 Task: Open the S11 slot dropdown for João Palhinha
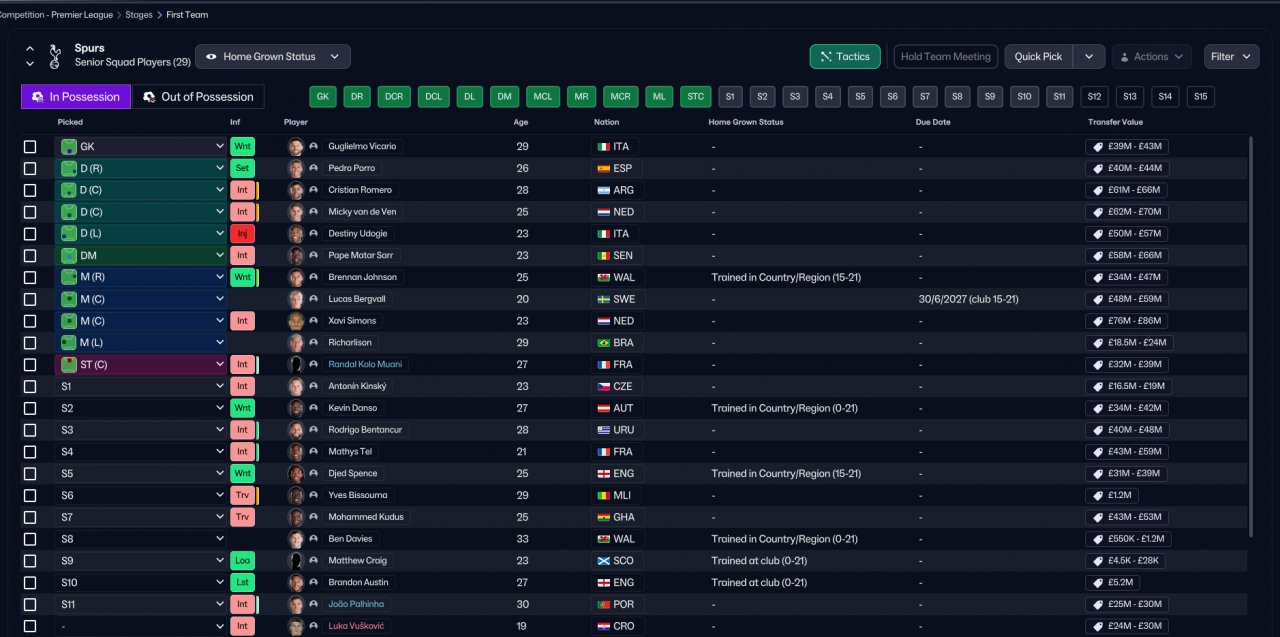tap(141, 604)
